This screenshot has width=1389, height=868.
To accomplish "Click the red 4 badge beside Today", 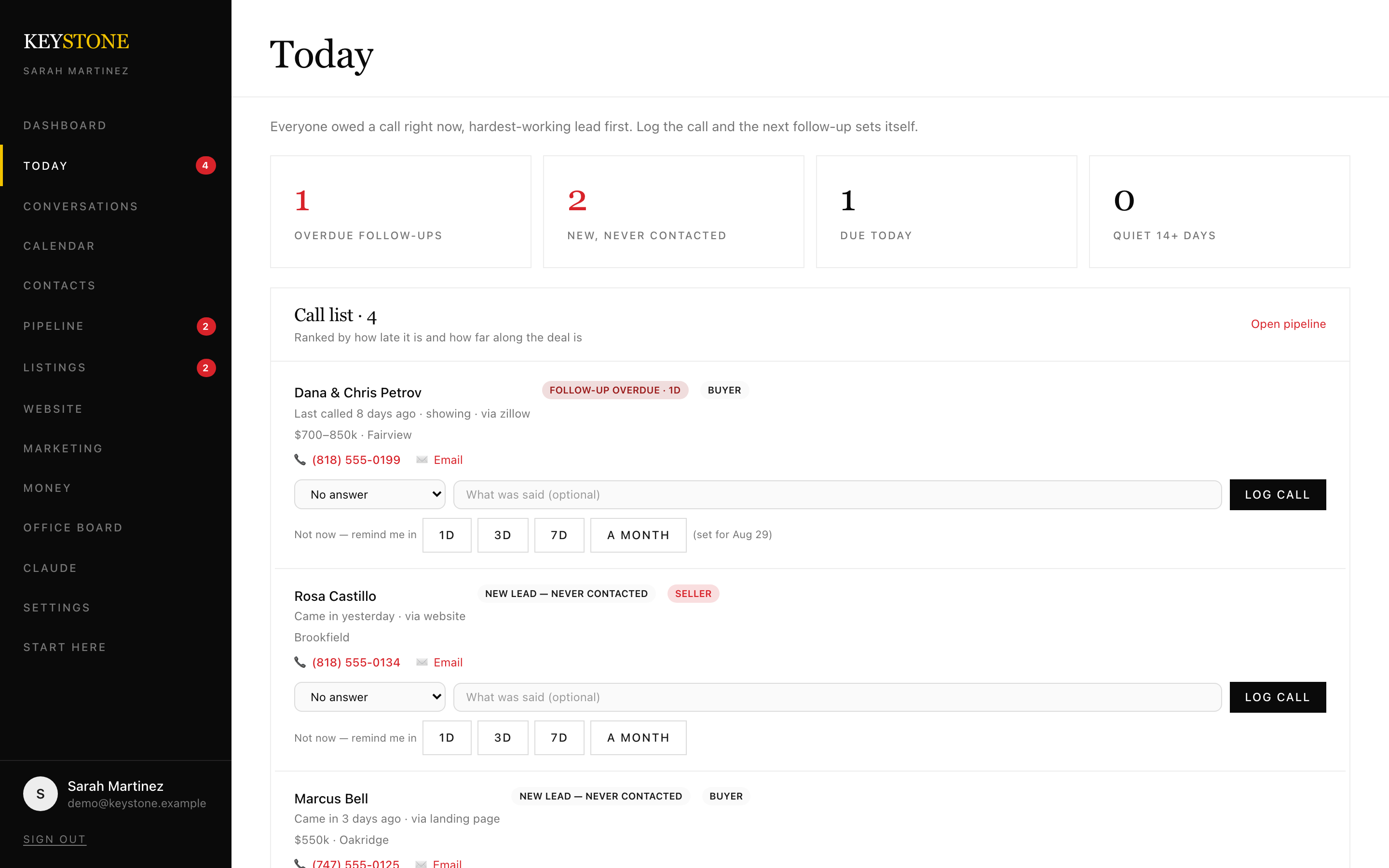I will tap(205, 166).
